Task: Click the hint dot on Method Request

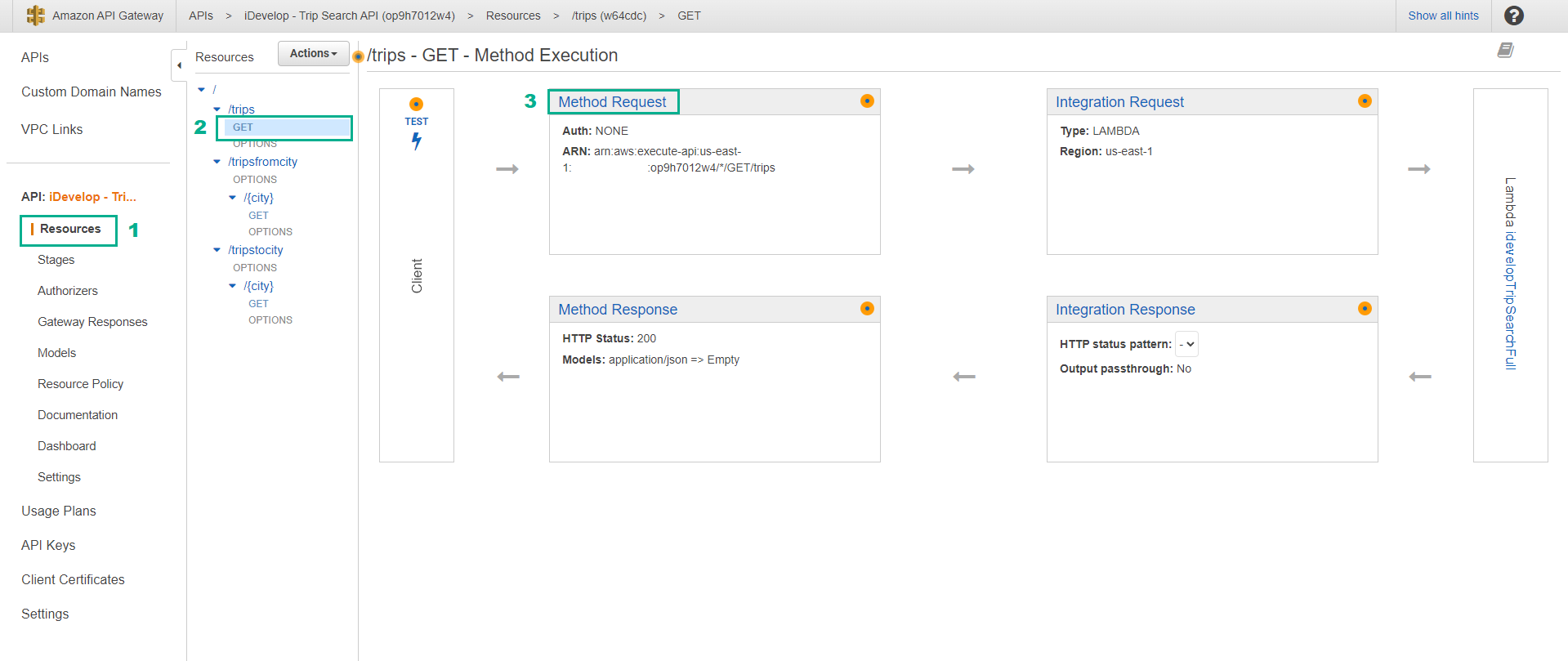Action: pos(867,100)
